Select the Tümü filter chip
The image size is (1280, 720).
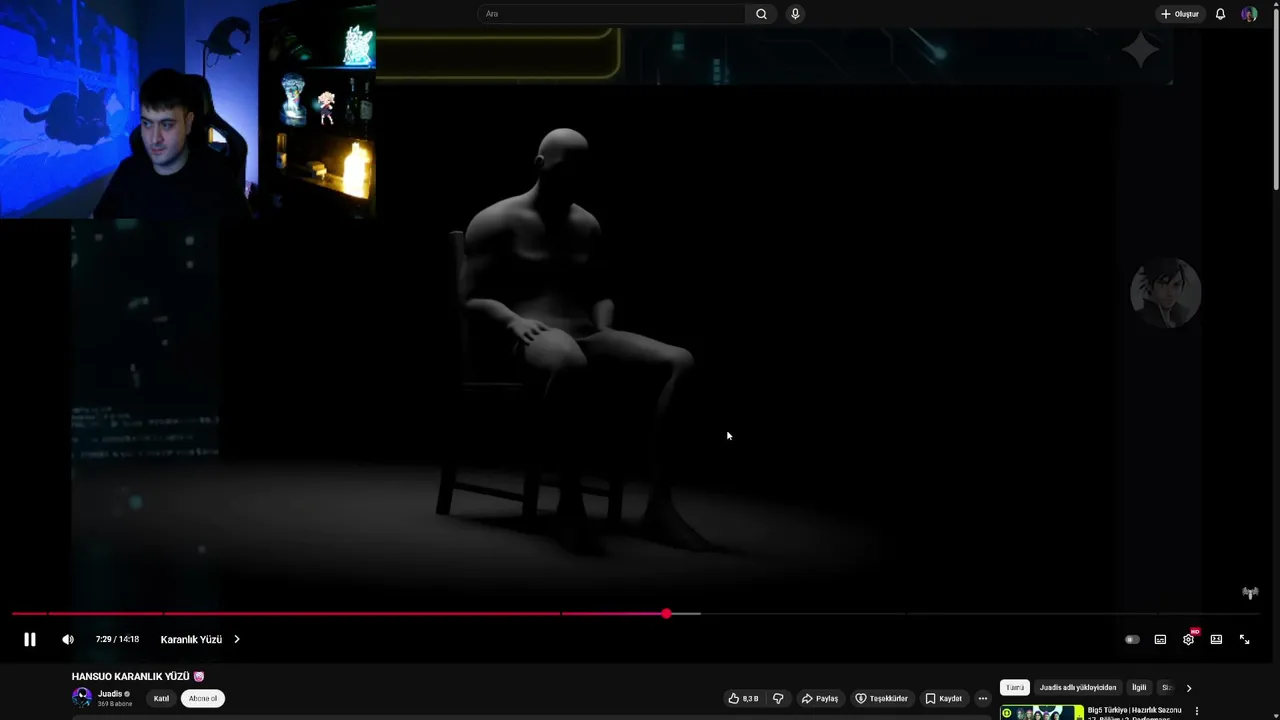pyautogui.click(x=1015, y=687)
